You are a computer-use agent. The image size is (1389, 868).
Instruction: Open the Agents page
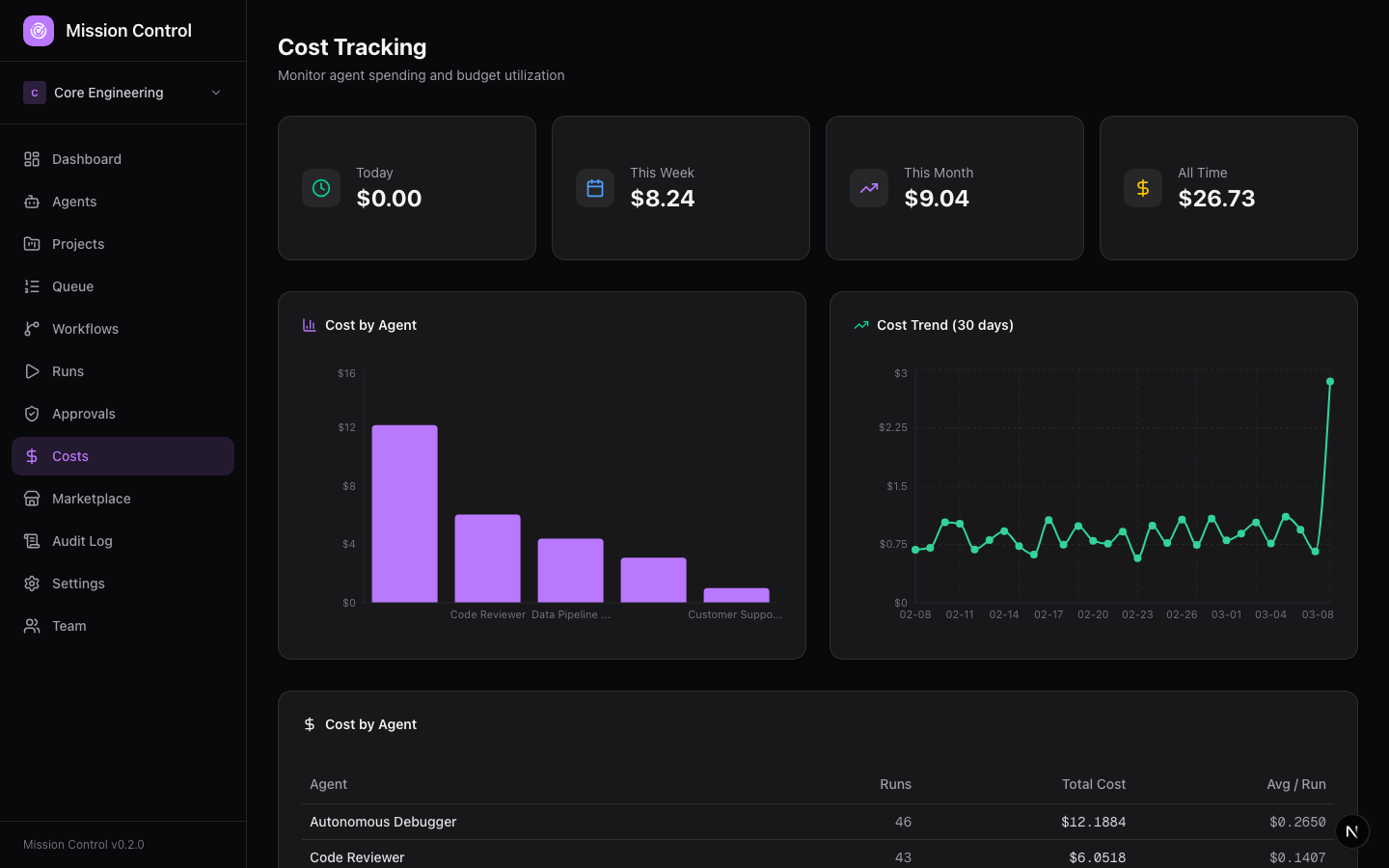point(74,202)
